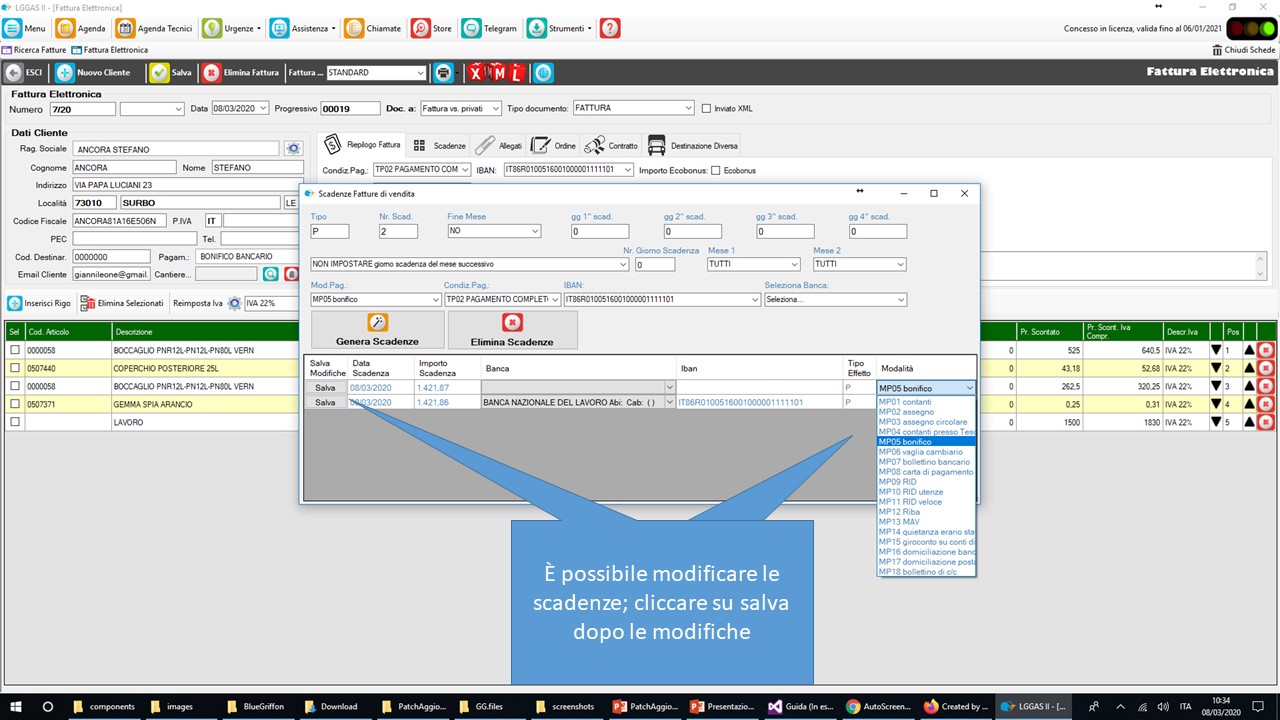Choose MP12 Riba from the list
Viewport: 1280px width, 720px height.
tap(899, 512)
